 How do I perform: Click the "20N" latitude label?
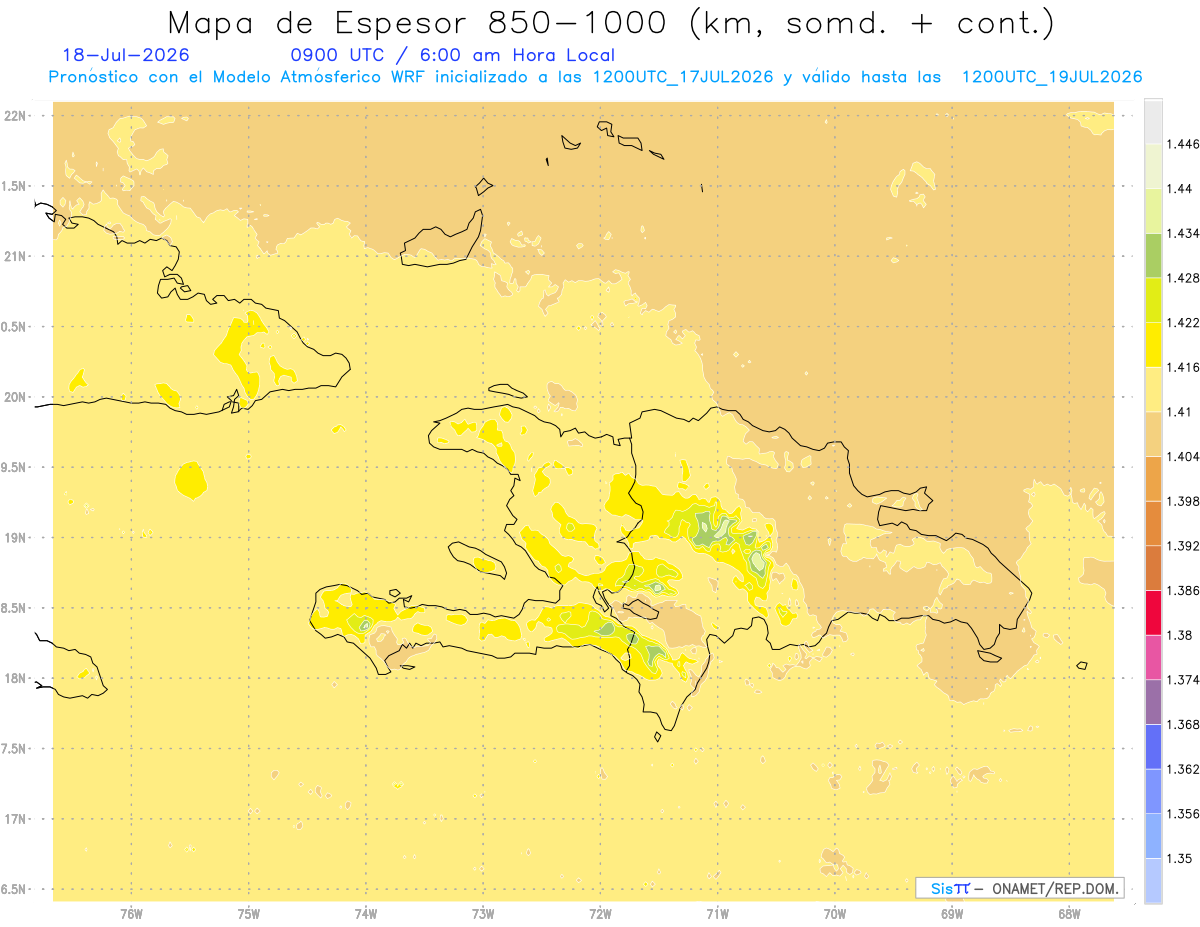coord(15,397)
